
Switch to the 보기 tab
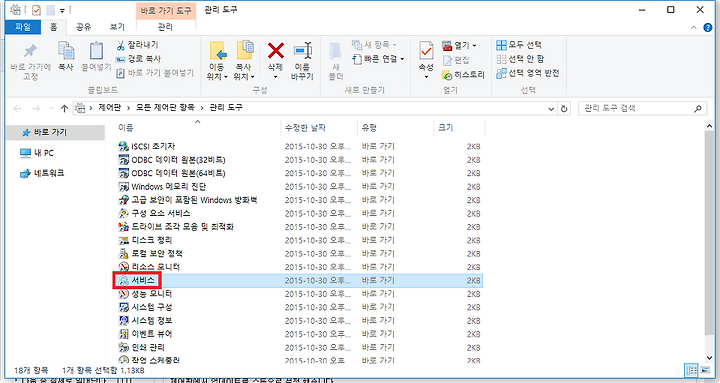point(117,27)
